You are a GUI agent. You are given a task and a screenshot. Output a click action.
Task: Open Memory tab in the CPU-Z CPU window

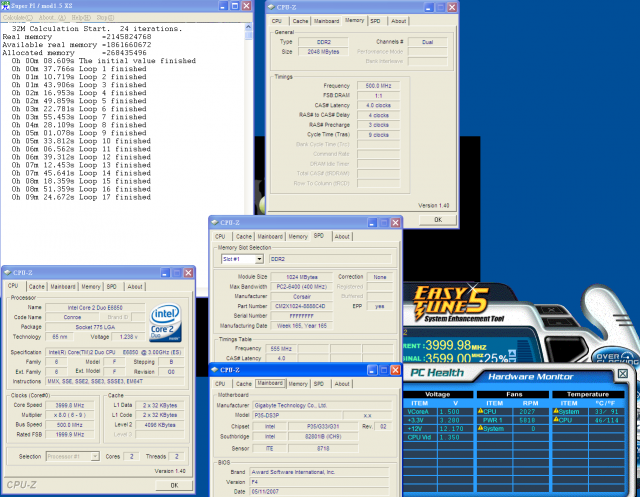pos(91,286)
